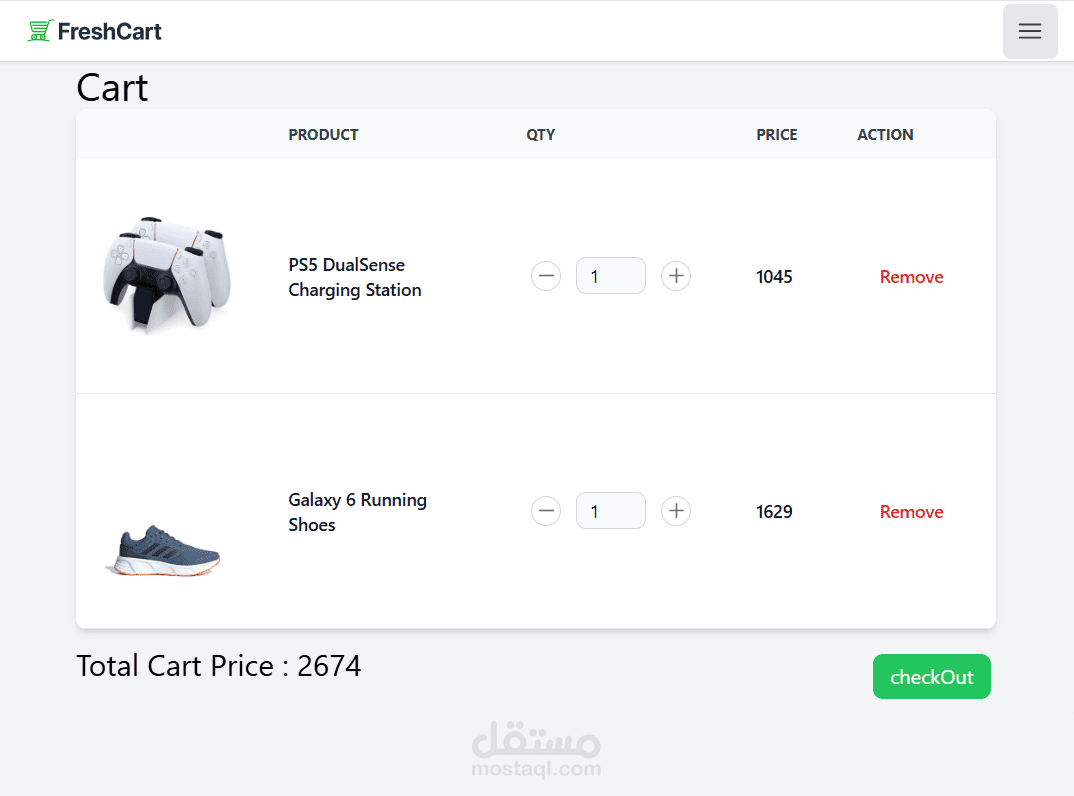Click the PS5 DualSense Charging Station title
Image resolution: width=1074 pixels, height=796 pixels.
(354, 277)
